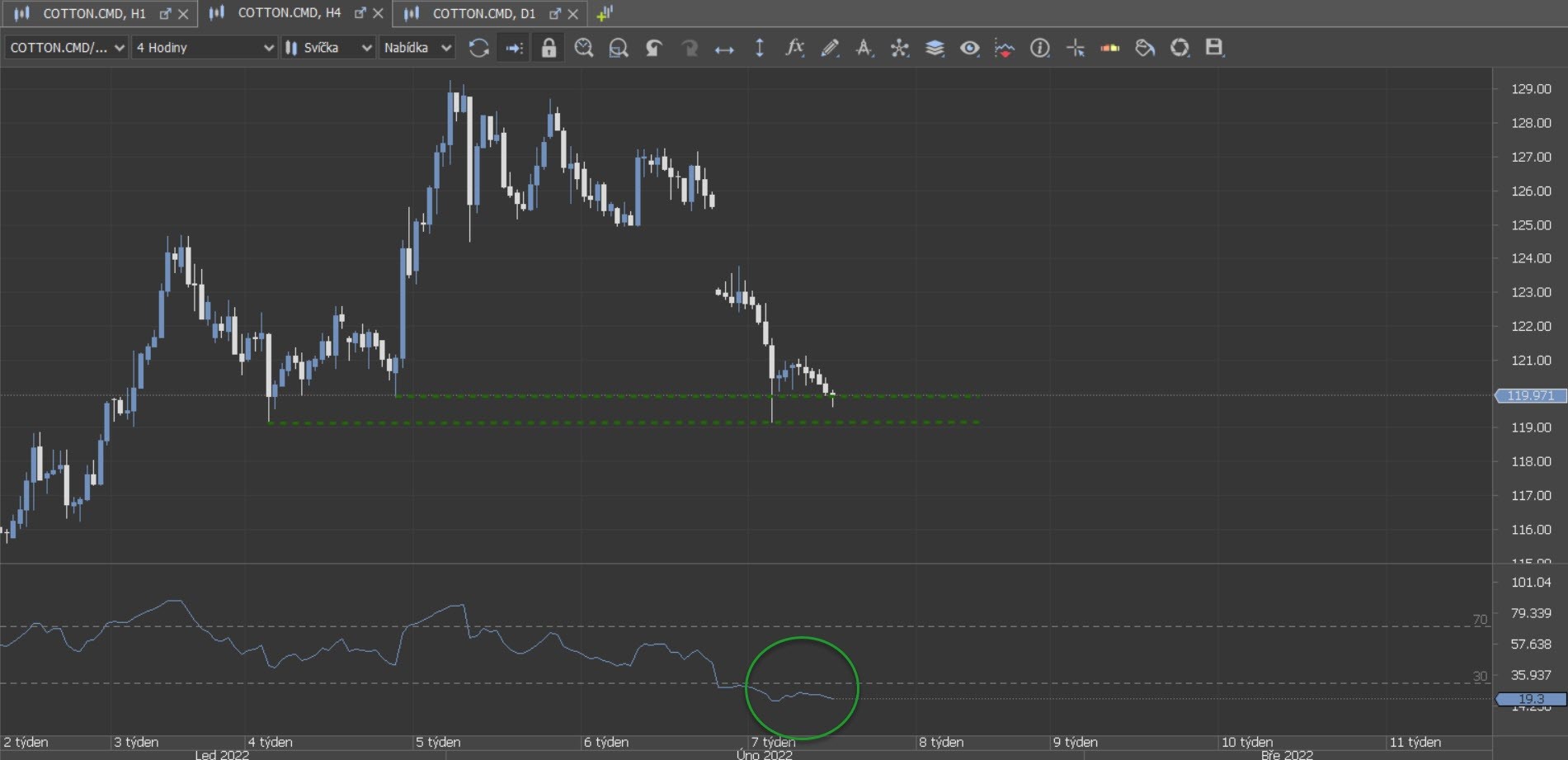Toggle the chart auto-shift arrow button
The height and width of the screenshot is (760, 1568).
pos(514,48)
